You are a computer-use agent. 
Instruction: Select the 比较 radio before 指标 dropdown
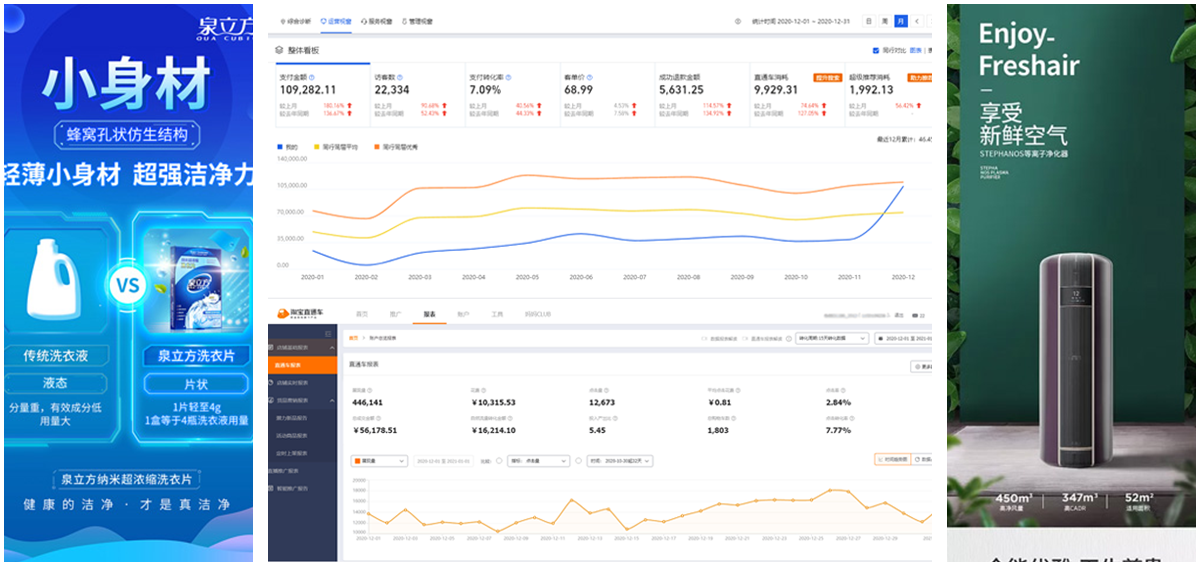coord(499,461)
